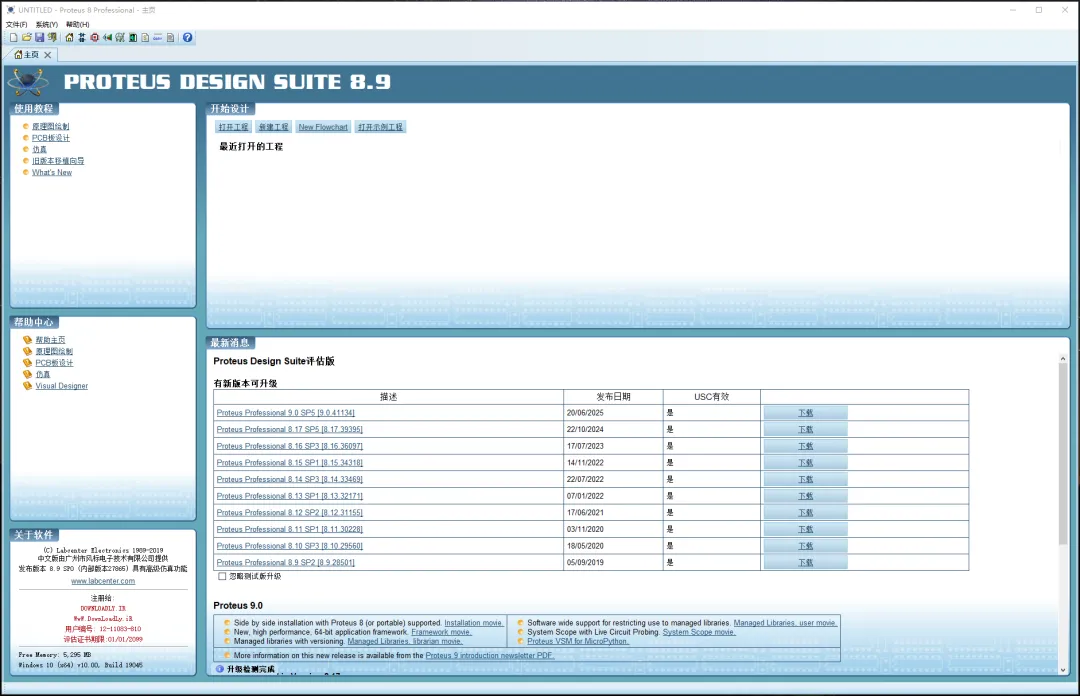This screenshot has width=1080, height=696.
Task: Click the news panel vertical scrollbar thumb
Action: (x=1063, y=453)
